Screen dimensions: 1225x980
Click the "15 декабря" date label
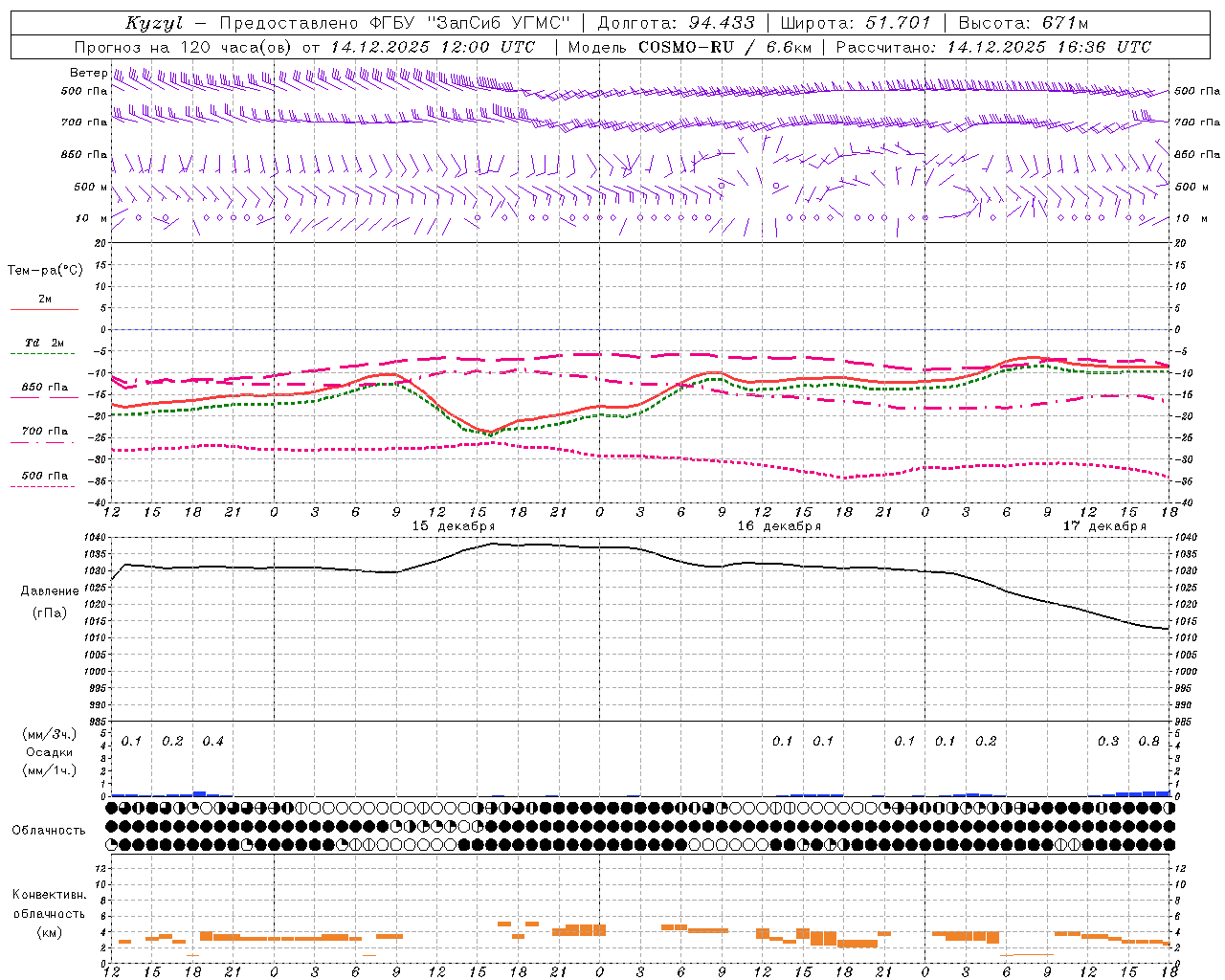click(453, 526)
